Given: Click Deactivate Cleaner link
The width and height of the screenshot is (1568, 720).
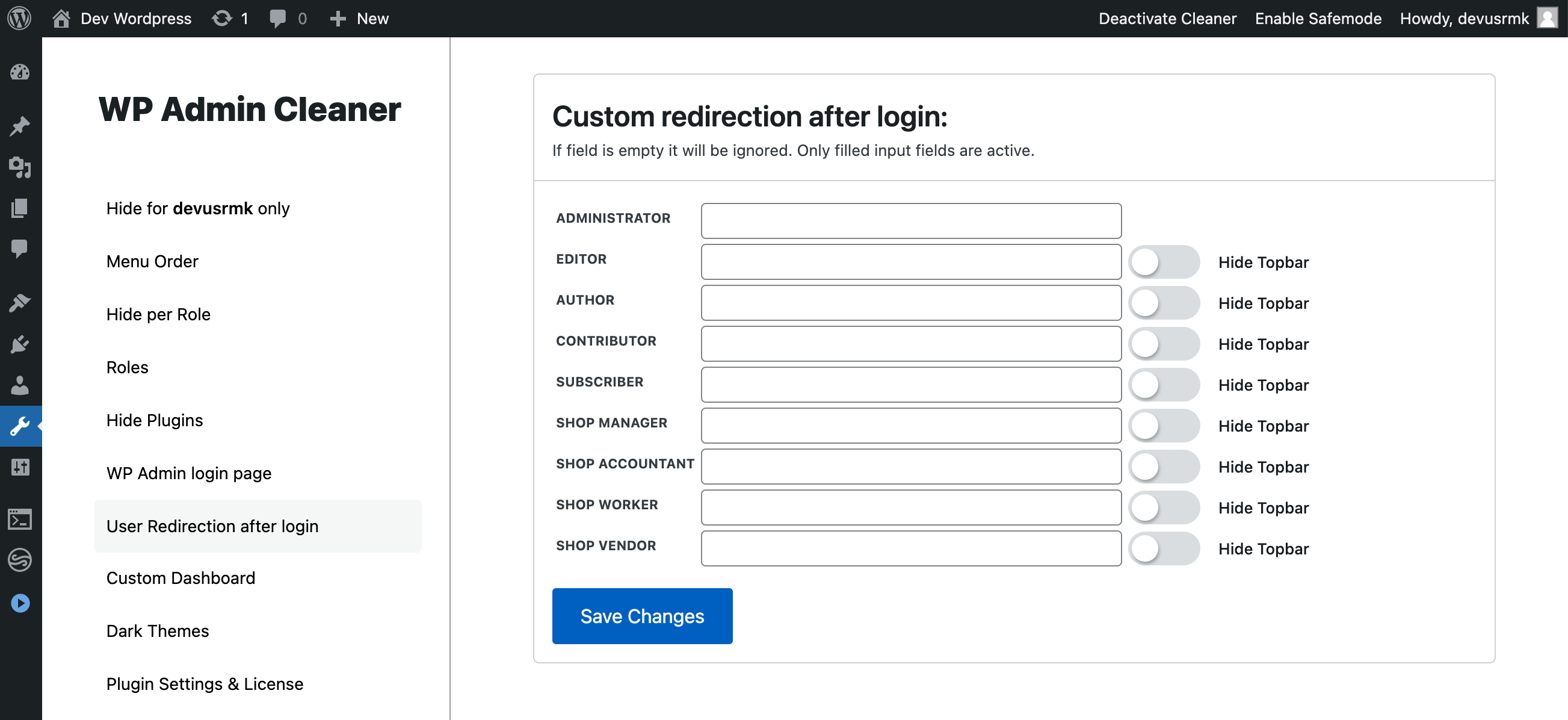Looking at the screenshot, I should (1167, 18).
